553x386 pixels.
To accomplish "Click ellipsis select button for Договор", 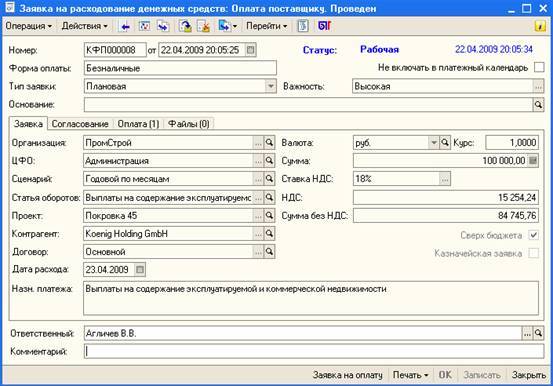I will (x=259, y=252).
